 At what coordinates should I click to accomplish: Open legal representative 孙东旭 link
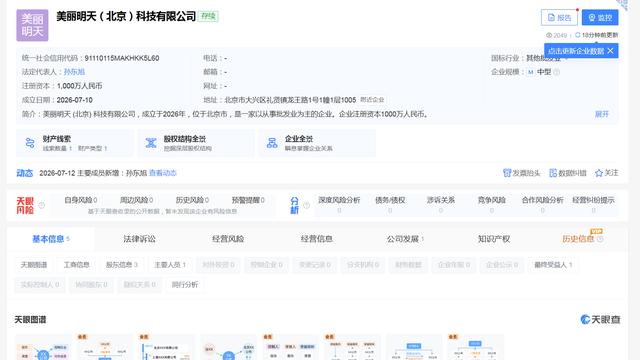(x=74, y=72)
